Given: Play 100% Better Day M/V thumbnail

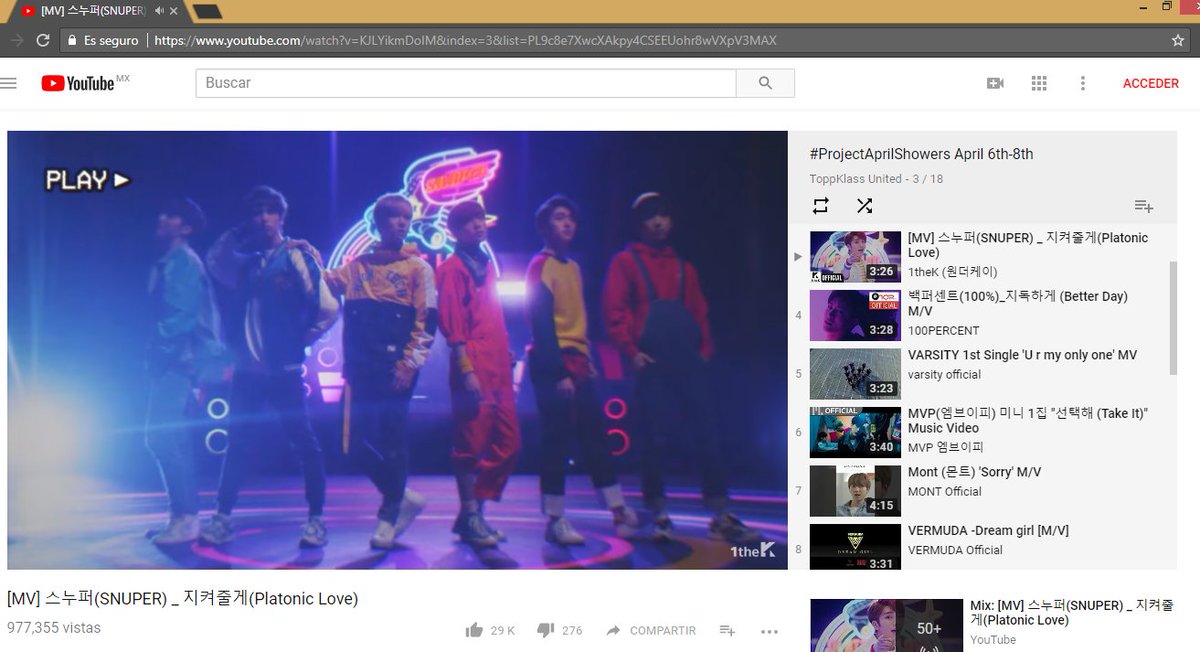Looking at the screenshot, I should [x=855, y=315].
